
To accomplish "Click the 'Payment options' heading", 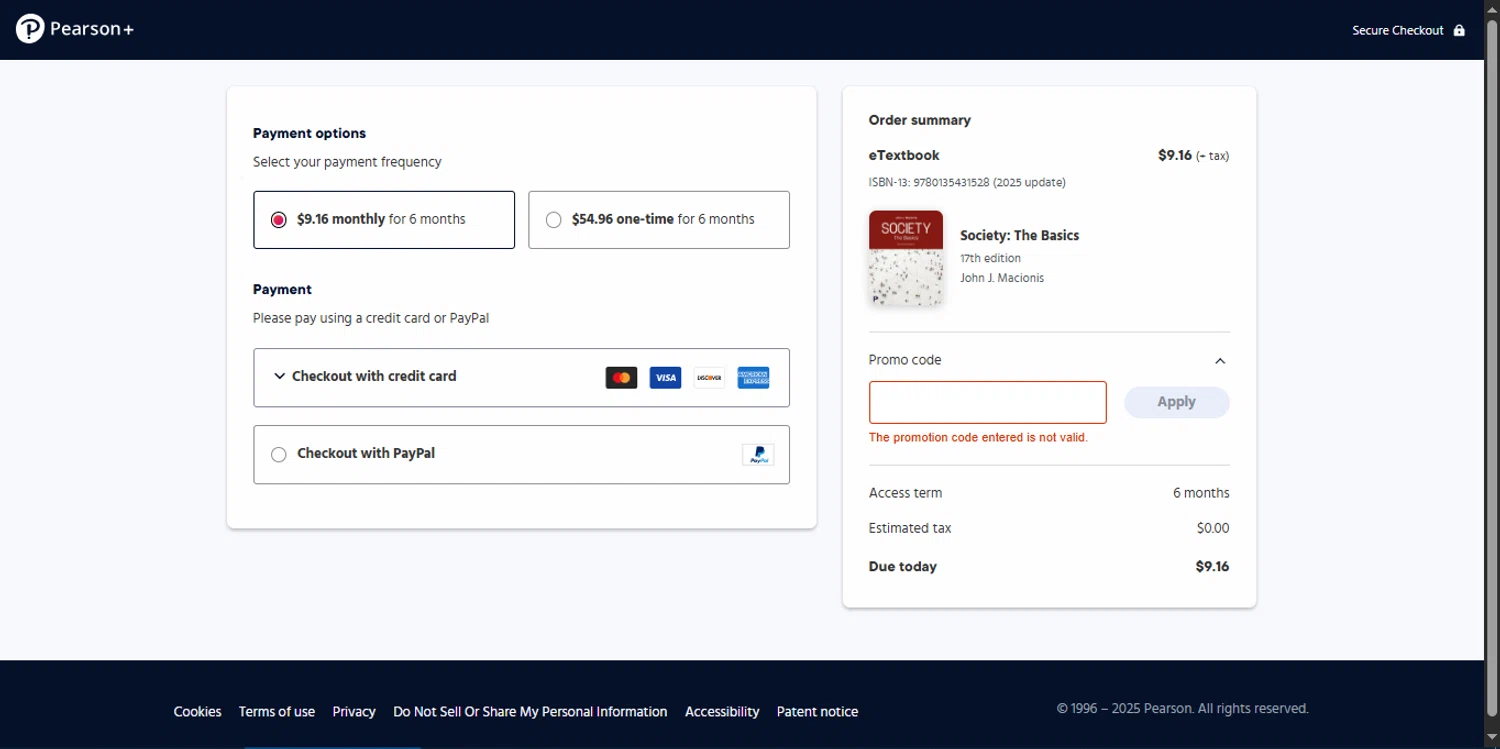I will tap(309, 134).
